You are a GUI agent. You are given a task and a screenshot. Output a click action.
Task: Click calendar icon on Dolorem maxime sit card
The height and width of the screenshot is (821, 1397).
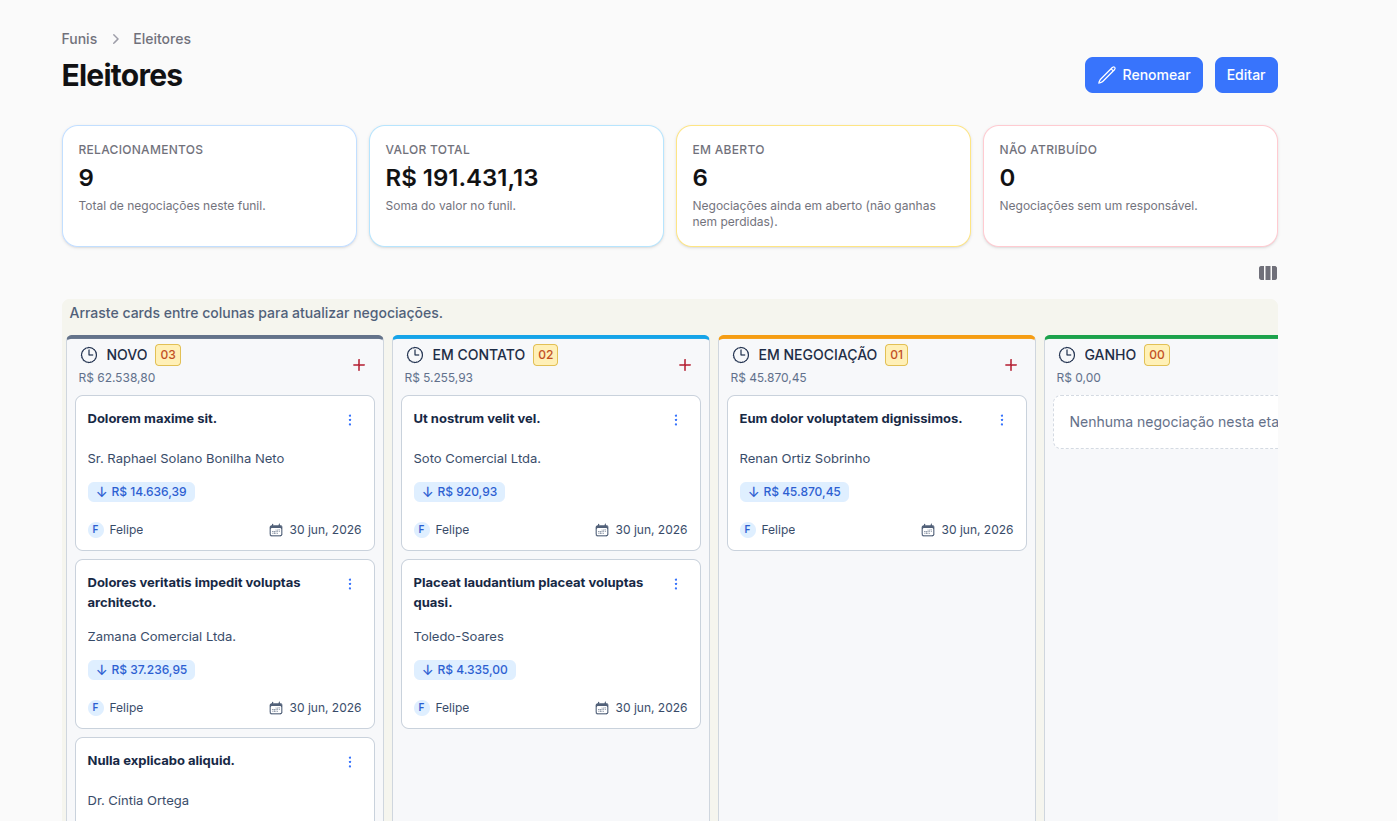[276, 530]
